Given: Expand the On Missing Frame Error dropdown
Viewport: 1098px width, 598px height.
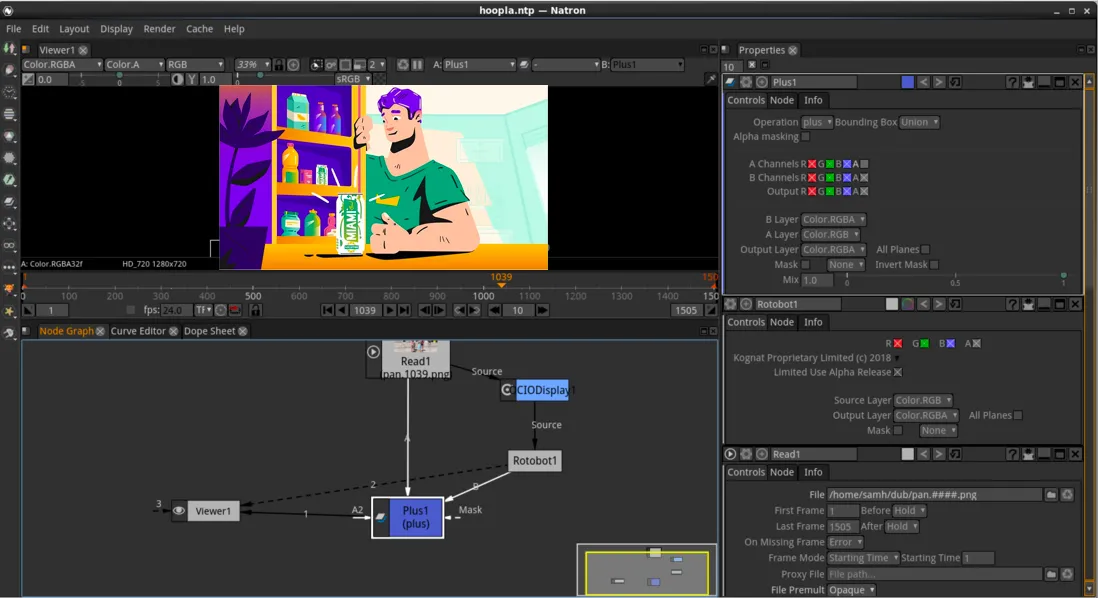Looking at the screenshot, I should point(845,542).
